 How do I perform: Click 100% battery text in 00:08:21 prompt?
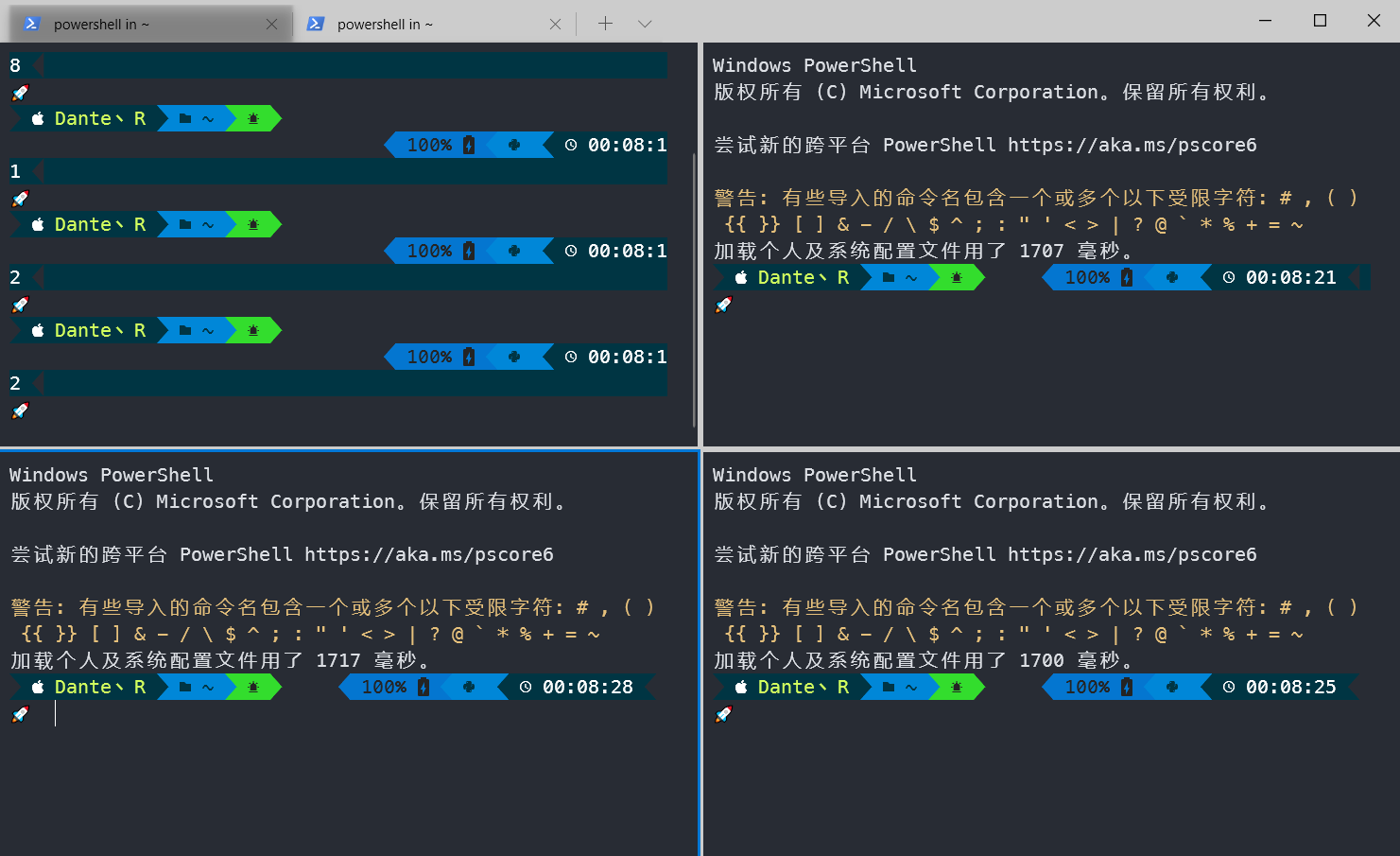(x=1087, y=277)
